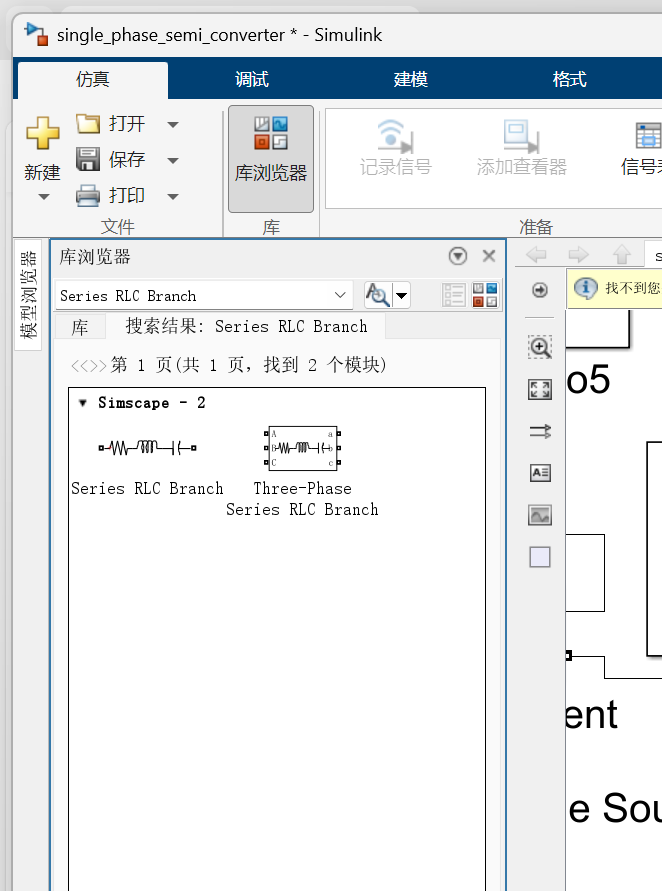
Task: Select the Series RLC Branch block thumbnail
Action: click(147, 448)
